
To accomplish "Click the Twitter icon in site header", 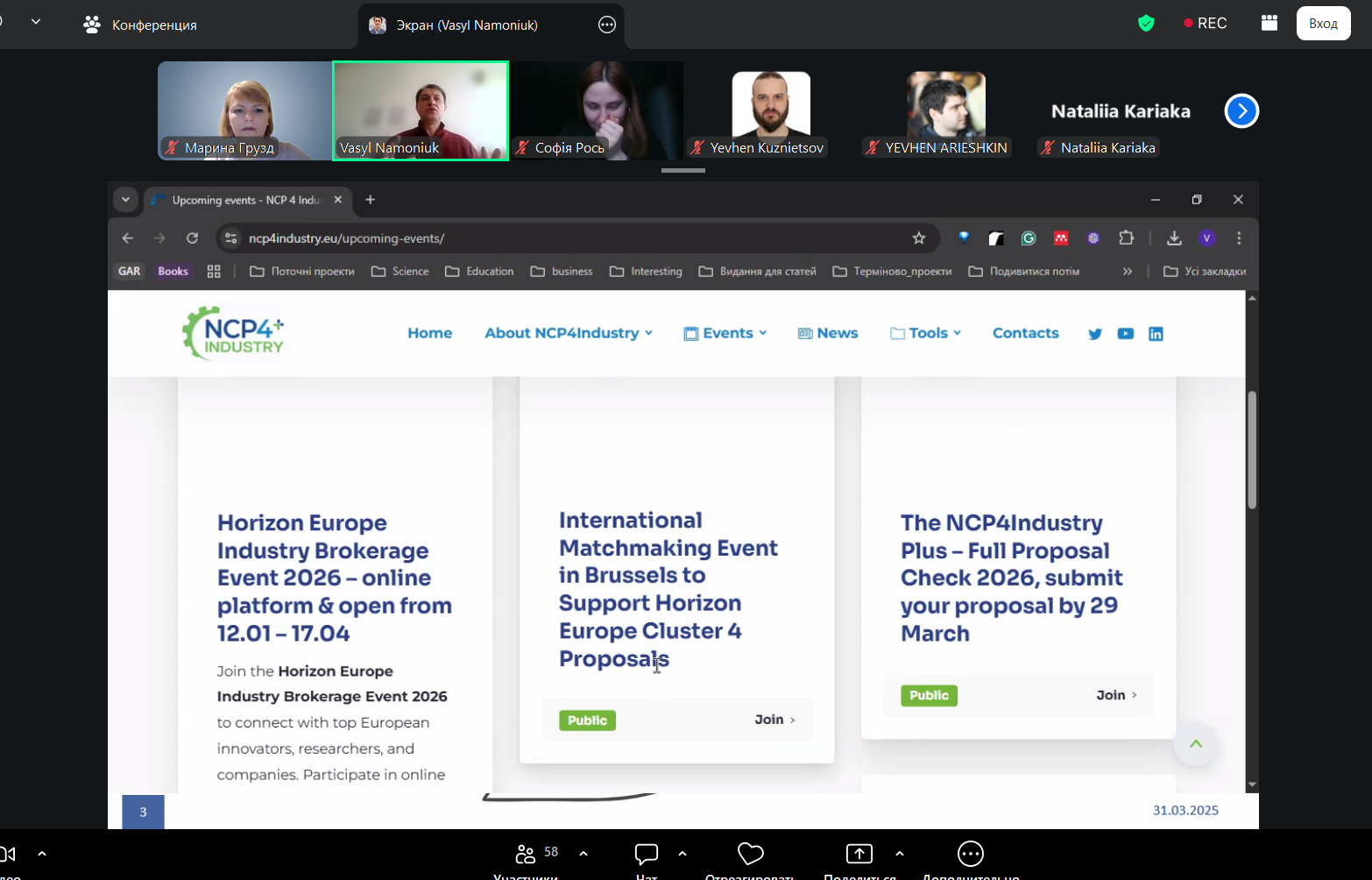I will point(1095,334).
